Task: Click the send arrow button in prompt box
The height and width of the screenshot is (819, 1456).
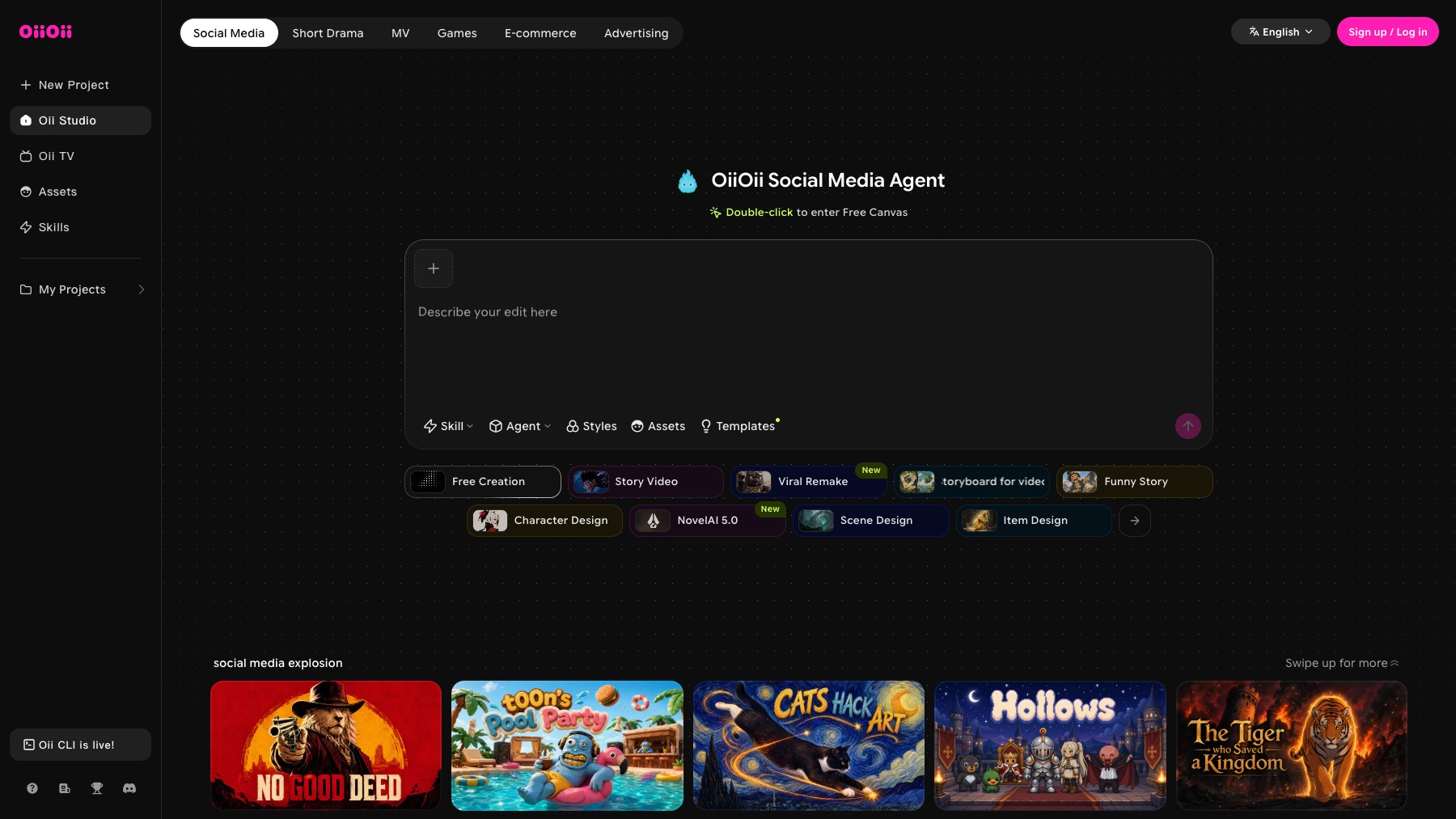Action: [x=1187, y=426]
